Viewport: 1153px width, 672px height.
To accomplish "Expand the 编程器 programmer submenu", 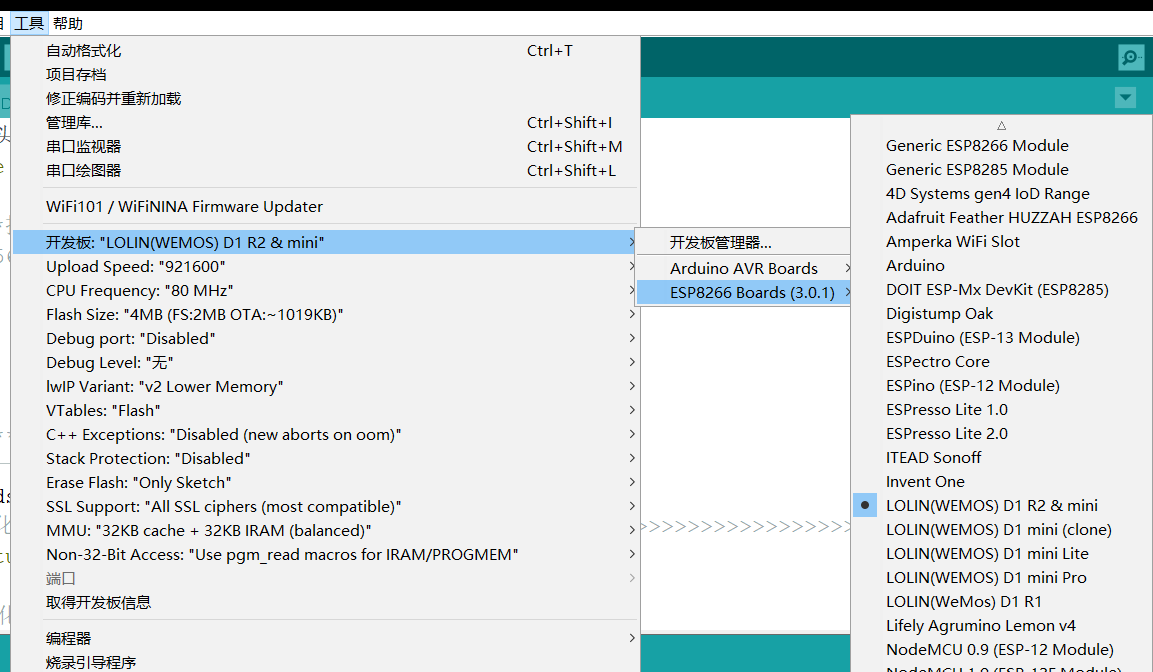I will coord(325,638).
